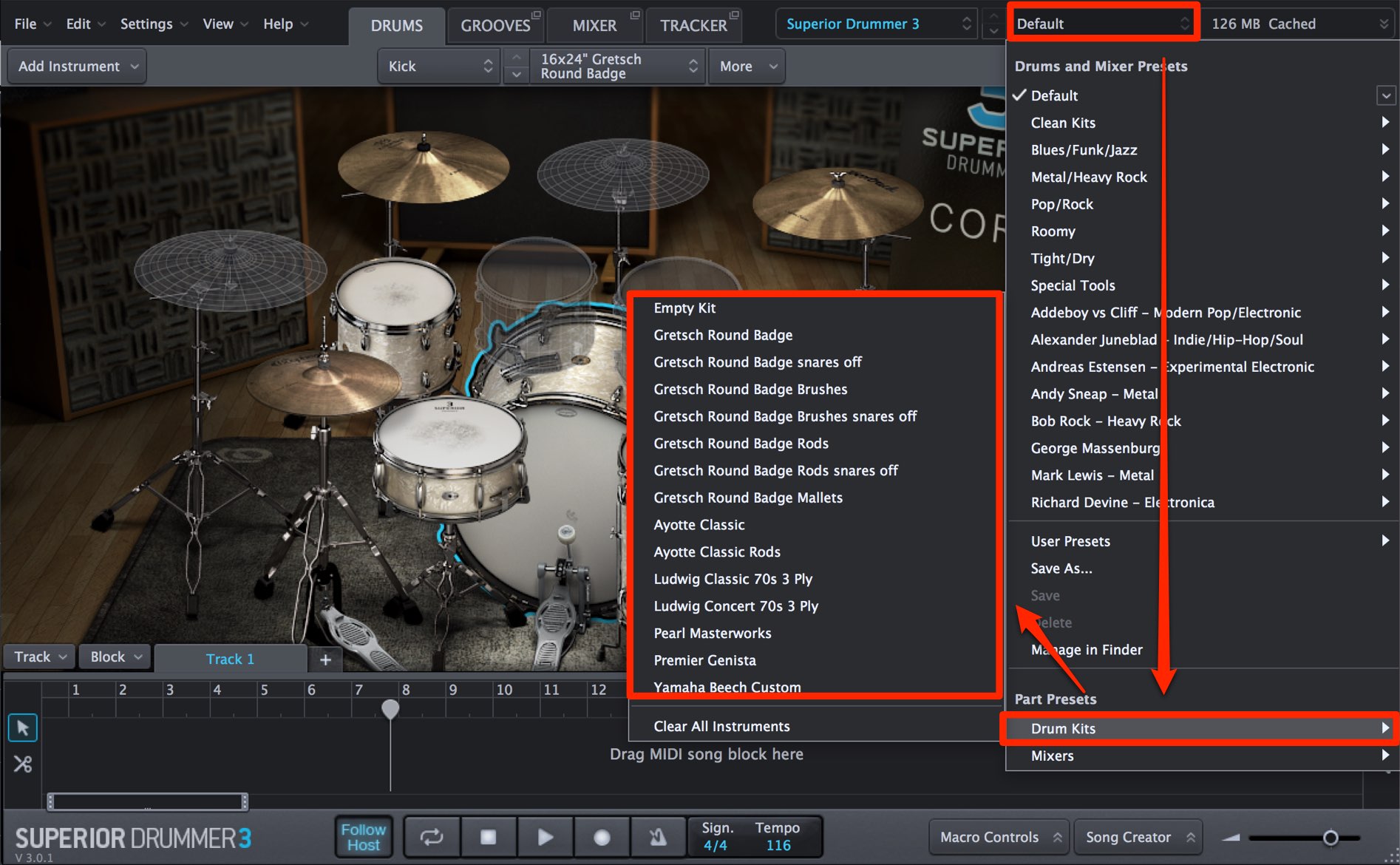Step to next kick instrument with down arrow

pyautogui.click(x=516, y=74)
